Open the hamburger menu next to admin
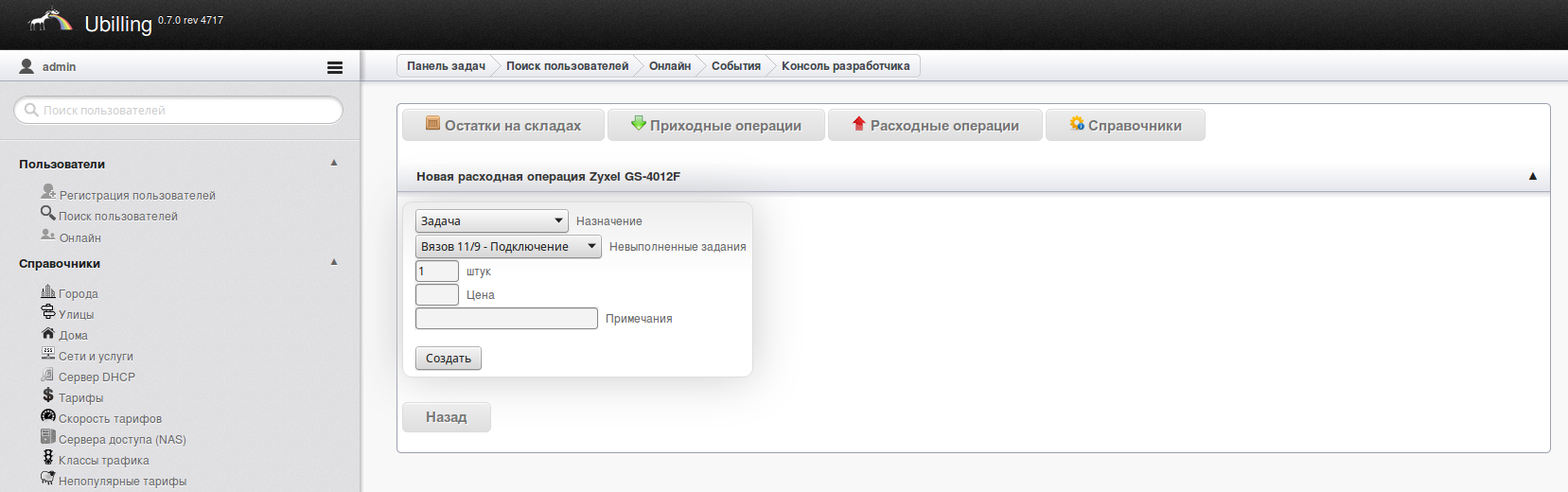The image size is (1568, 492). 334,67
